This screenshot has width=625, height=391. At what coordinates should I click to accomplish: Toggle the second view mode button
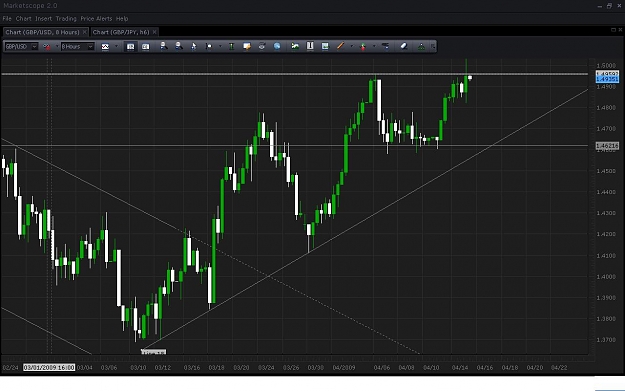pyautogui.click(x=145, y=47)
